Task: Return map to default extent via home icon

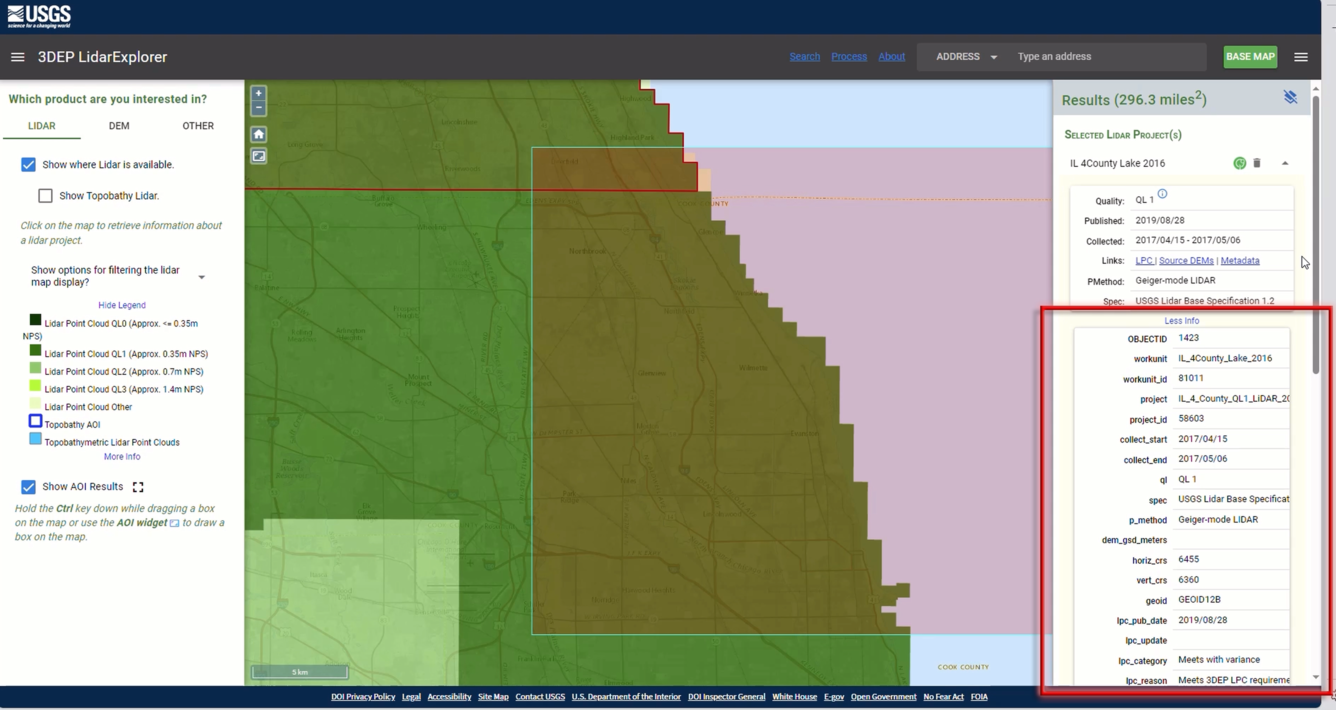Action: click(x=258, y=133)
